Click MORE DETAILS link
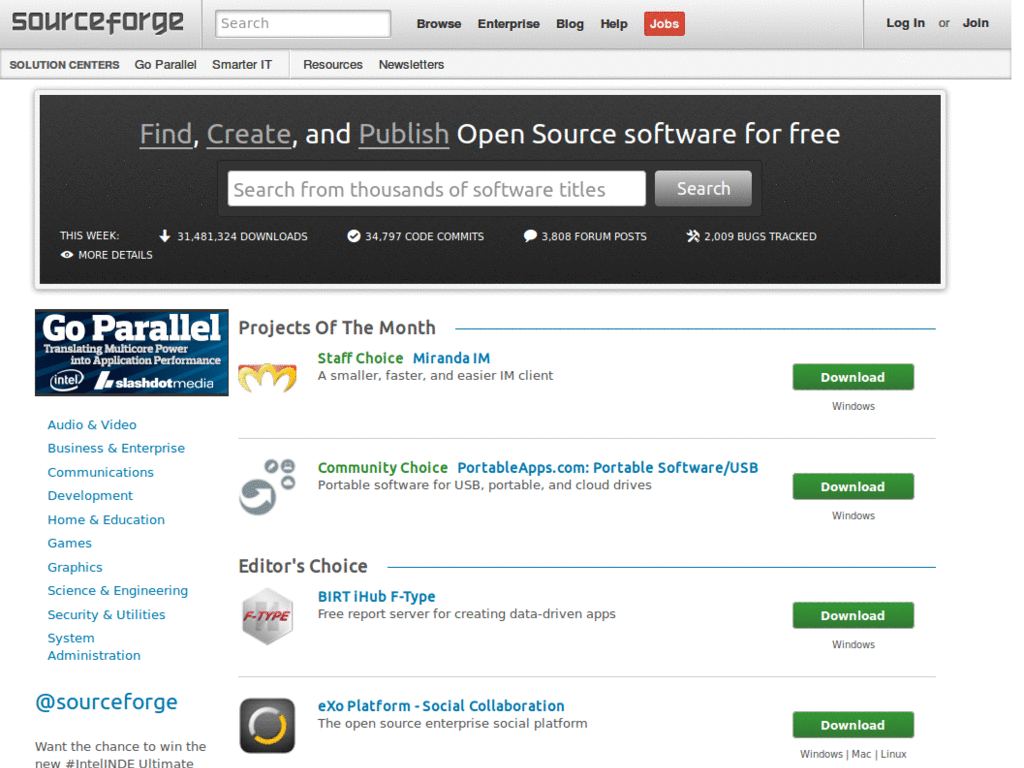Screen dimensions: 1024x768 pyautogui.click(x=115, y=255)
